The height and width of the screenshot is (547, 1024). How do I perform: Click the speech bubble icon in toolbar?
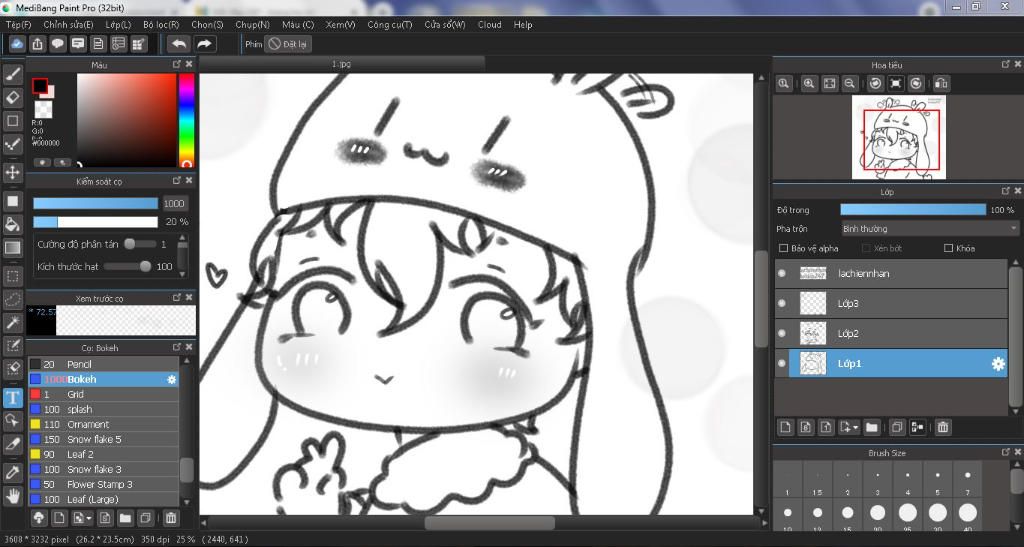[x=57, y=44]
